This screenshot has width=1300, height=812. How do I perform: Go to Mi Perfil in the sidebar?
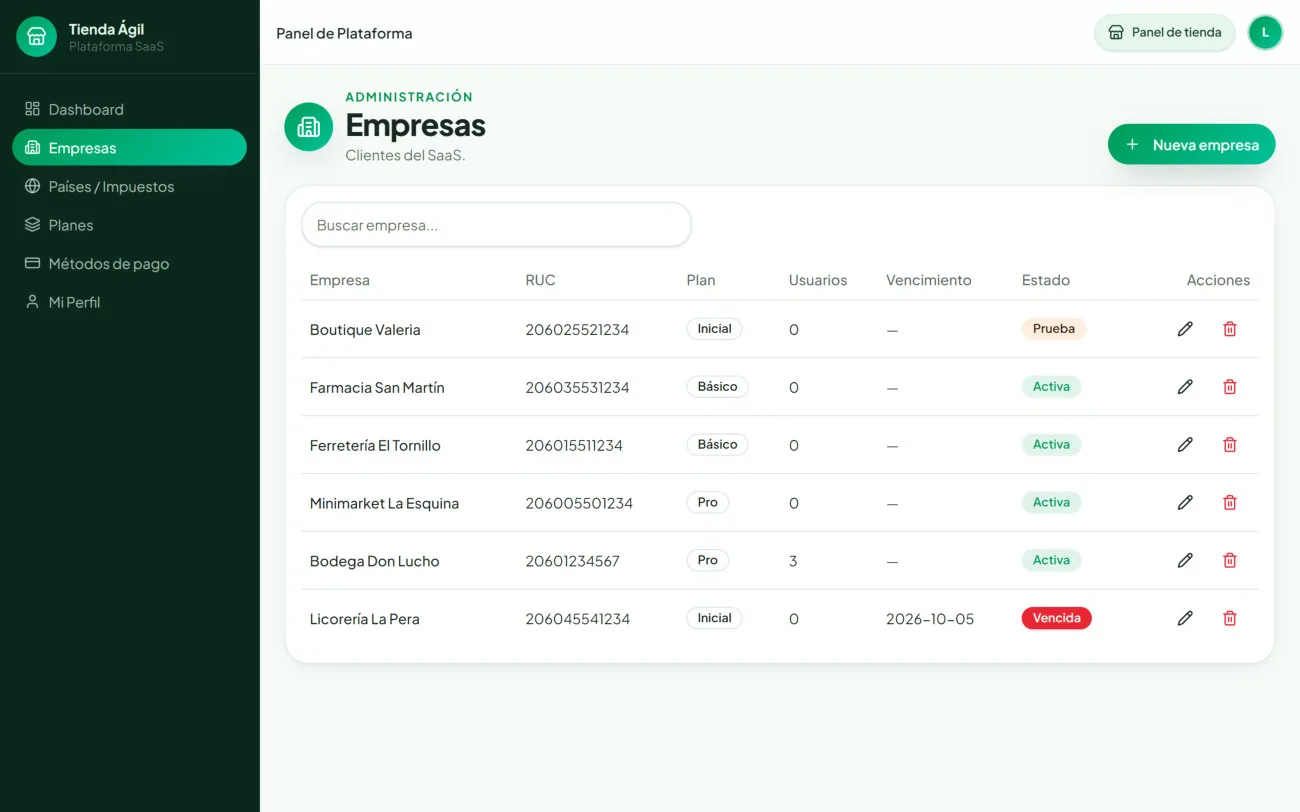pos(129,302)
